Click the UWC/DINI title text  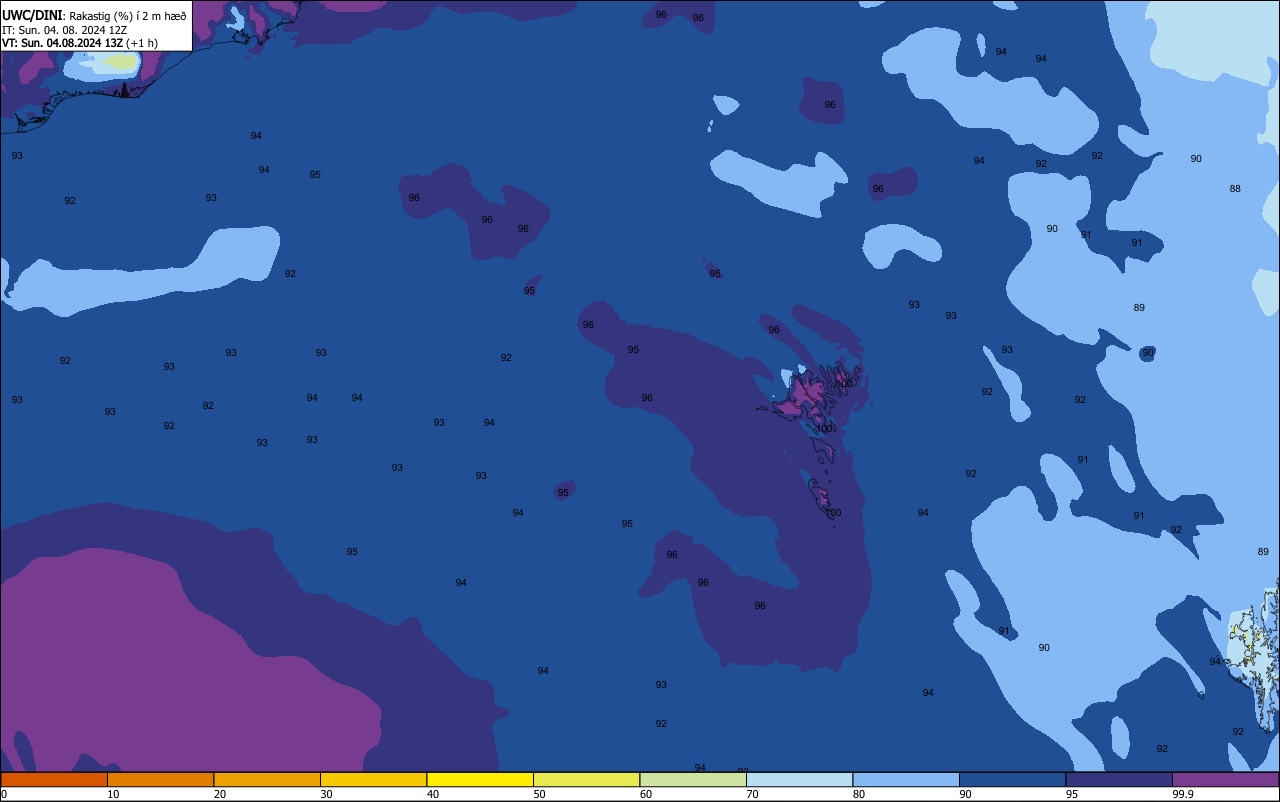[x=32, y=16]
